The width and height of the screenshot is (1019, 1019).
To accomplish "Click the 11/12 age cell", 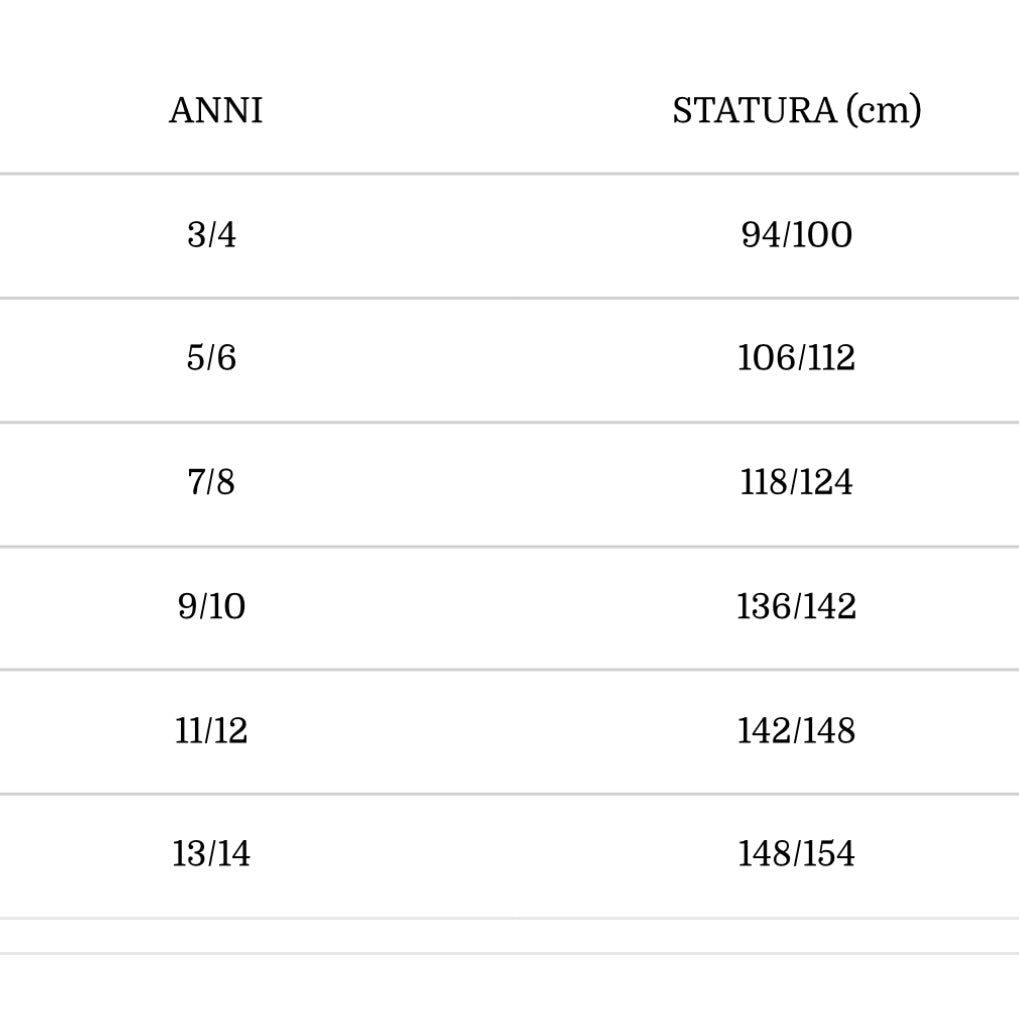I will coord(211,731).
